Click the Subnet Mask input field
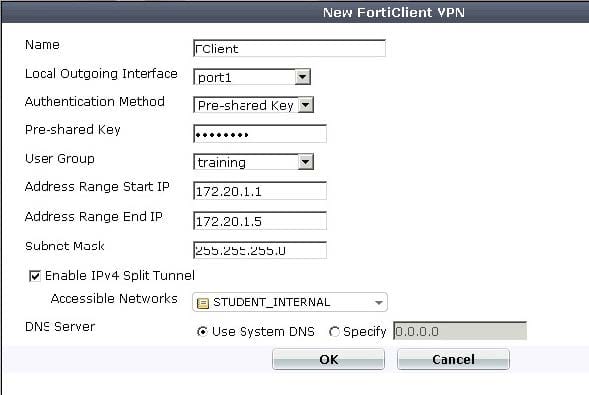Screen dimensions: 589x395 click(260, 250)
